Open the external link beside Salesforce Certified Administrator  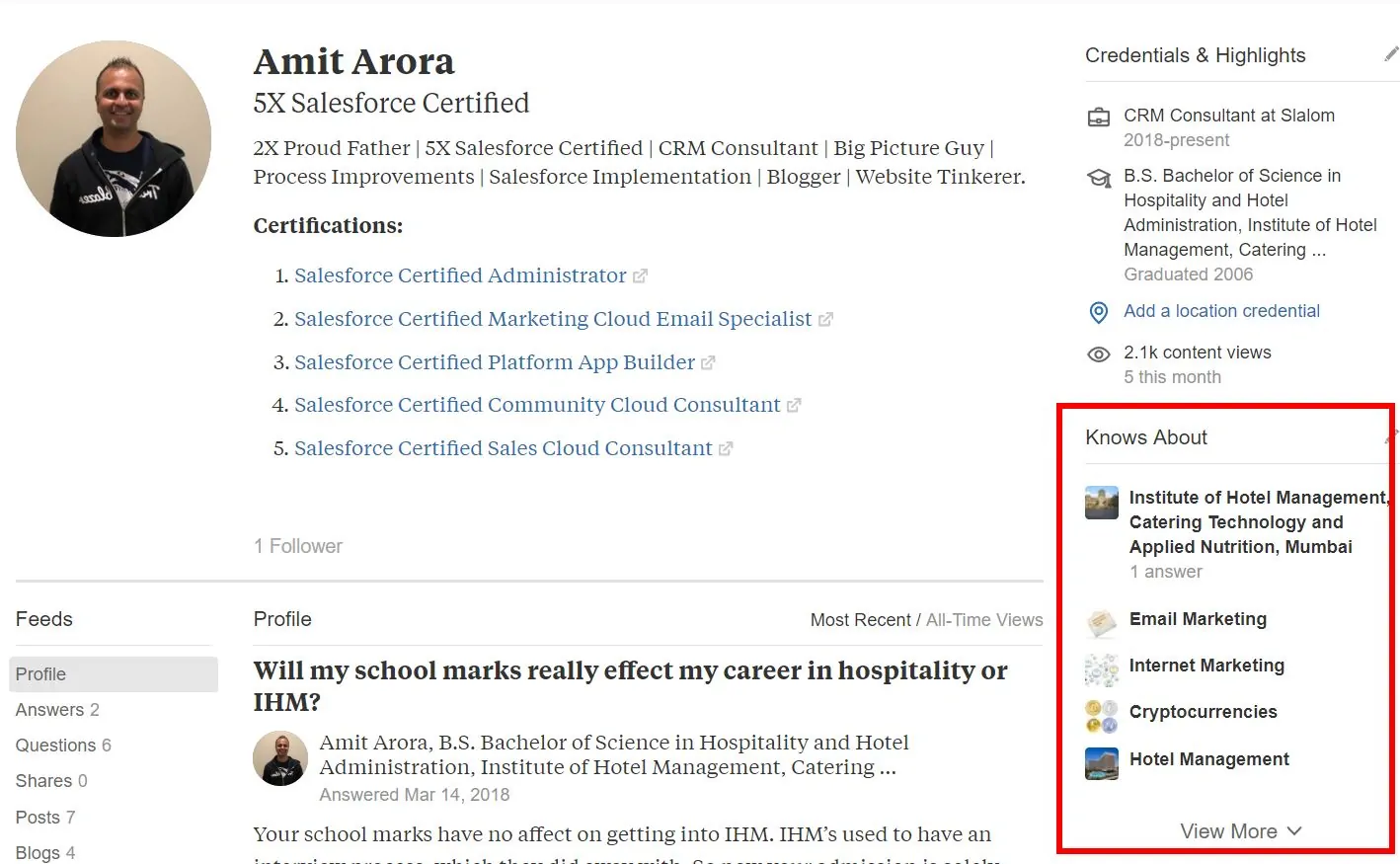pyautogui.click(x=641, y=275)
